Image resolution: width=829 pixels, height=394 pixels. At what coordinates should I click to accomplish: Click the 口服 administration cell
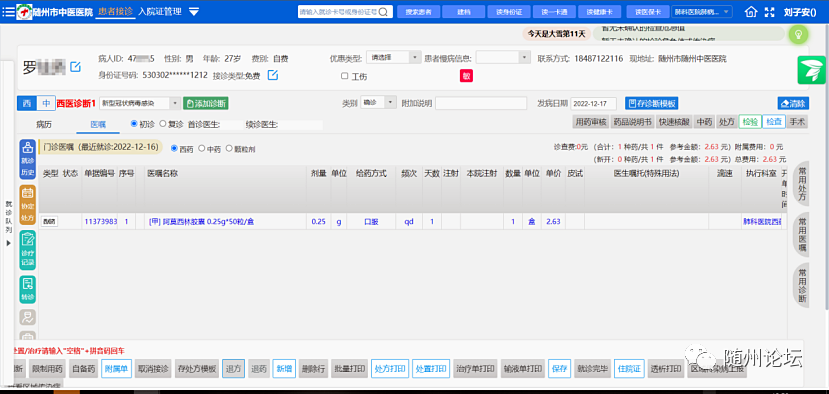(371, 222)
